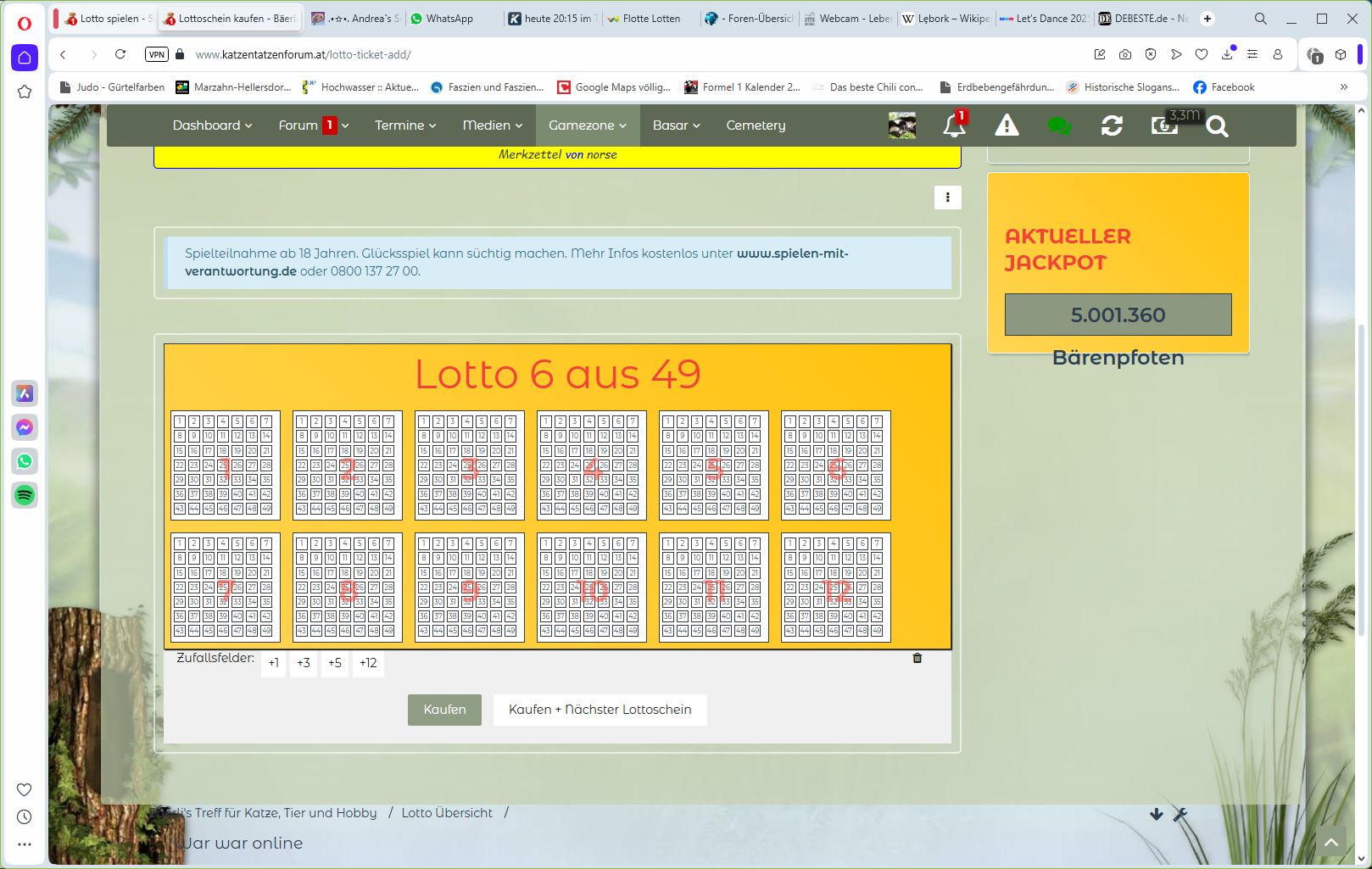Mark number 1 in first lotto field
This screenshot has height=869, width=1372.
tap(180, 421)
